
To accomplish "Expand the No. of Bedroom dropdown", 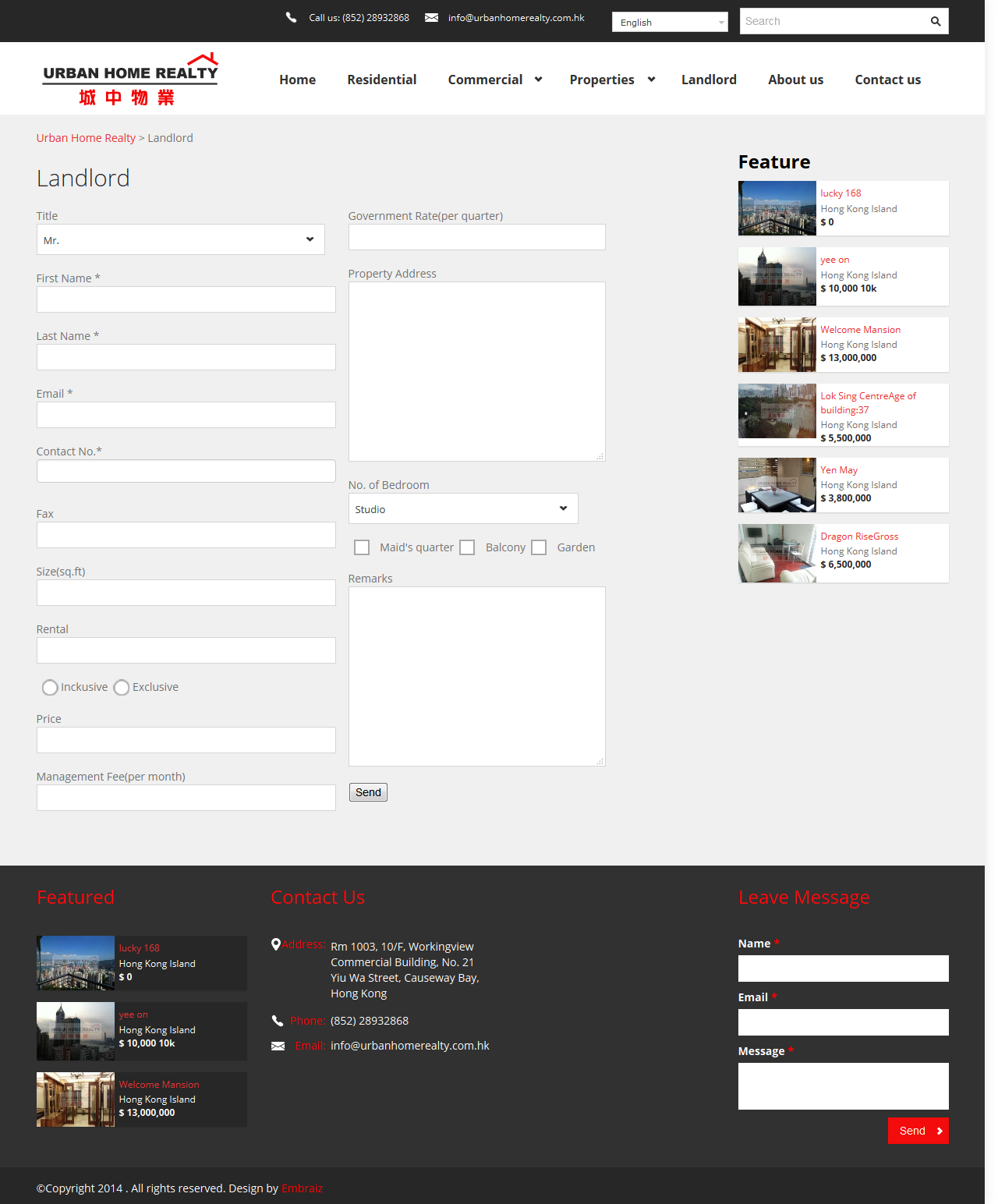I will click(x=462, y=509).
